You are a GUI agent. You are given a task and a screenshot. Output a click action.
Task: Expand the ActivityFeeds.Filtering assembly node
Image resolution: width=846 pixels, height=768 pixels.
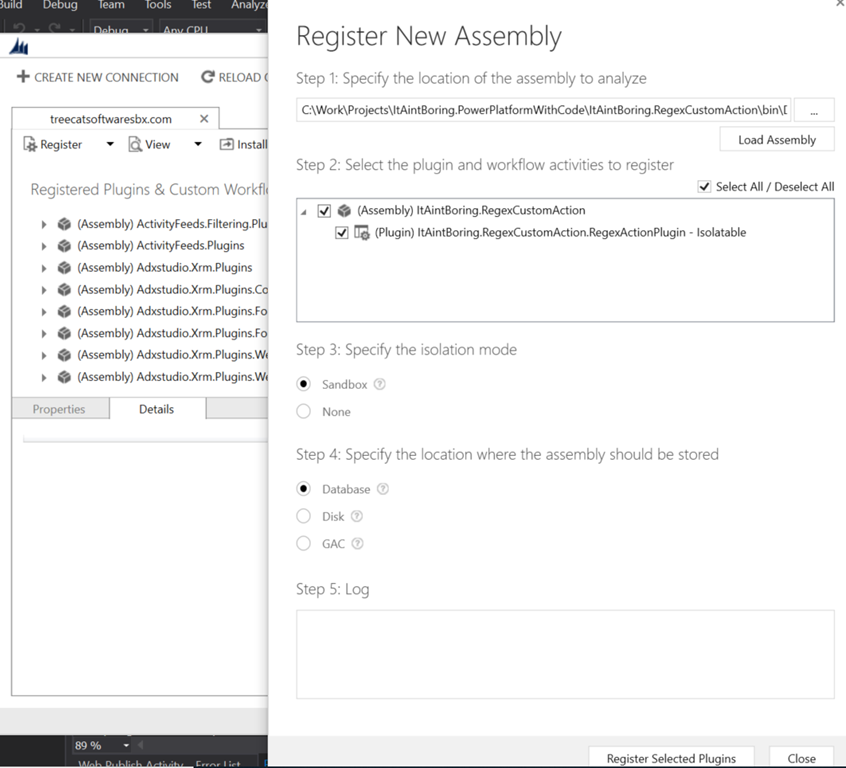point(44,224)
